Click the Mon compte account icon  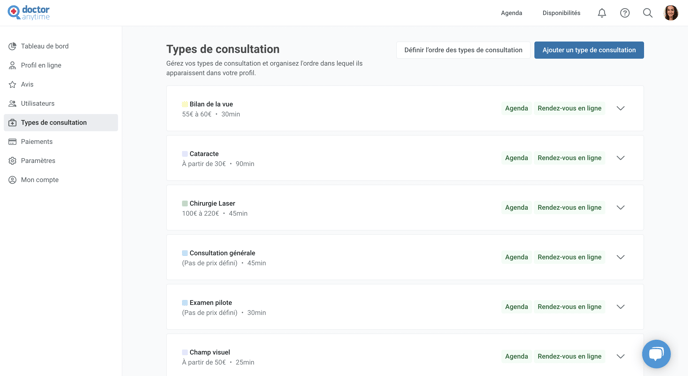click(12, 180)
